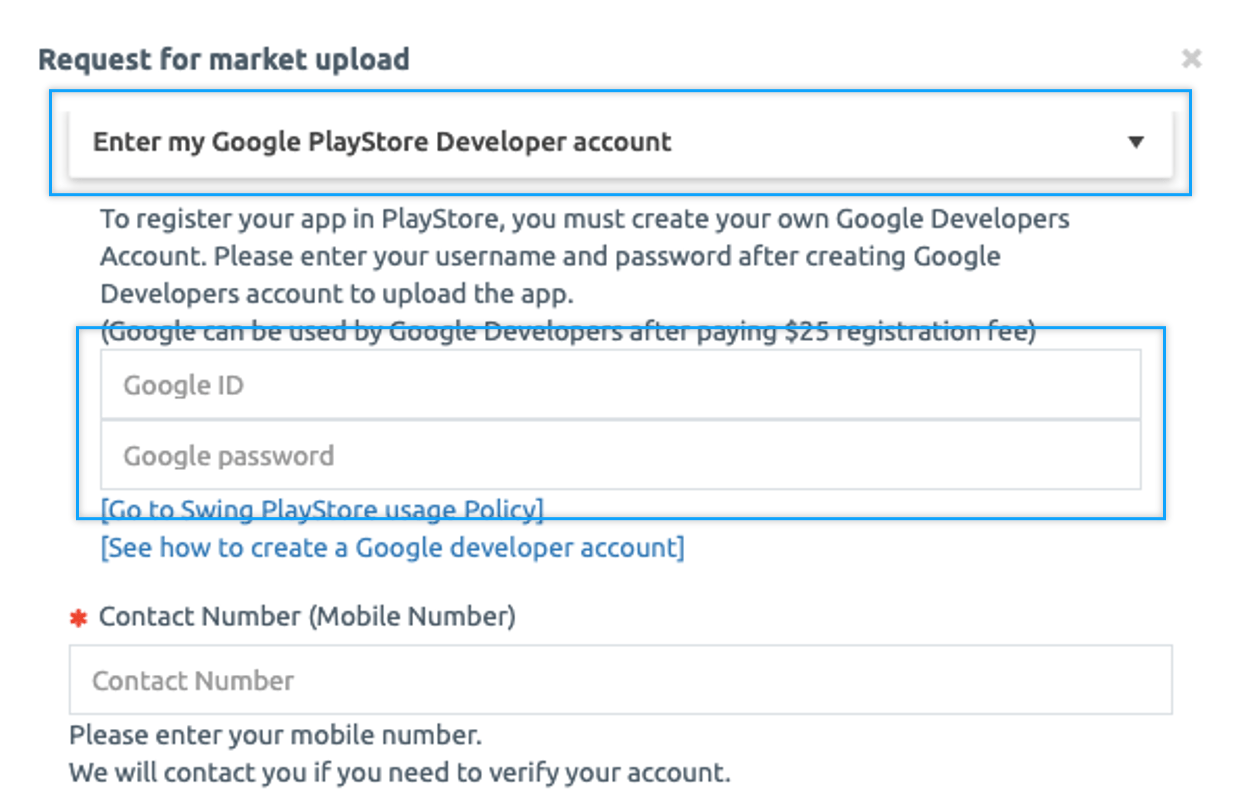The width and height of the screenshot is (1243, 789).
Task: Select the "Enter my Google PlayStore Developer account" text
Action: [382, 142]
